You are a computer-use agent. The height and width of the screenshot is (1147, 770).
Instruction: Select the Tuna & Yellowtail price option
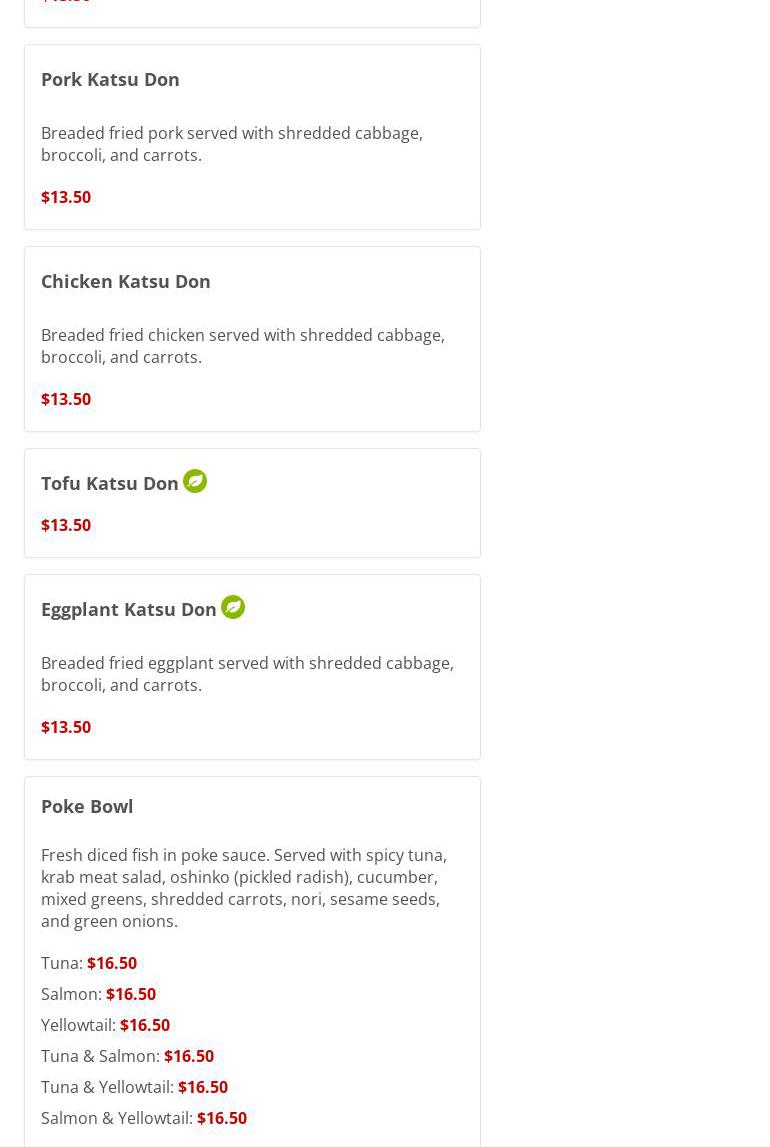click(x=203, y=1087)
